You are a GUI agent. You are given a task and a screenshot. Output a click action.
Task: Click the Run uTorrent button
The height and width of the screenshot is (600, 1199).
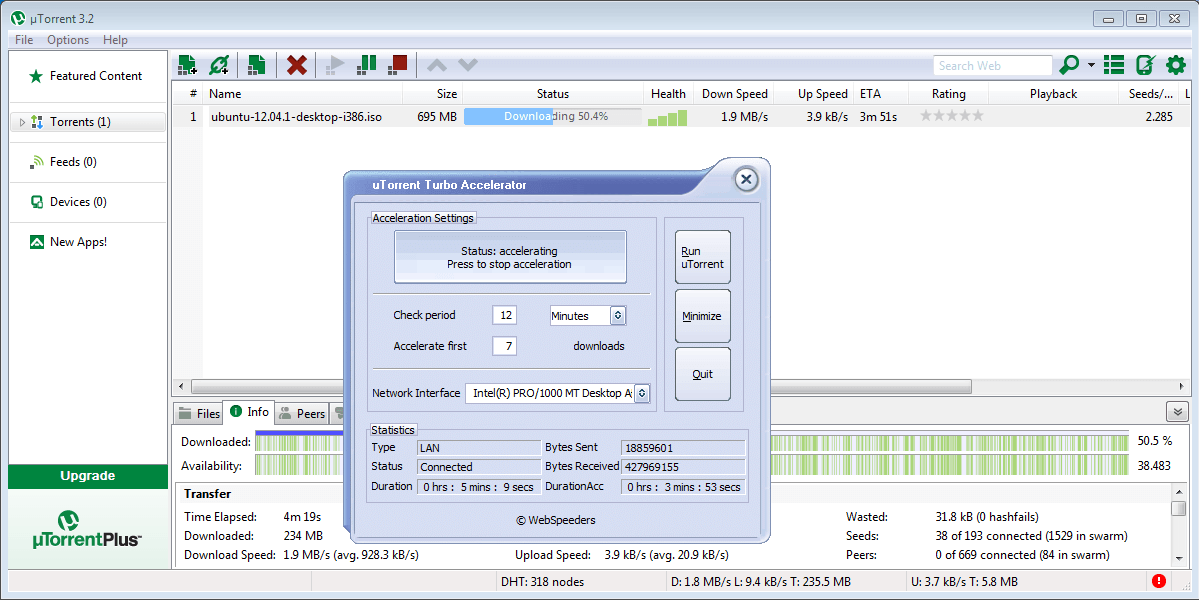coord(703,258)
